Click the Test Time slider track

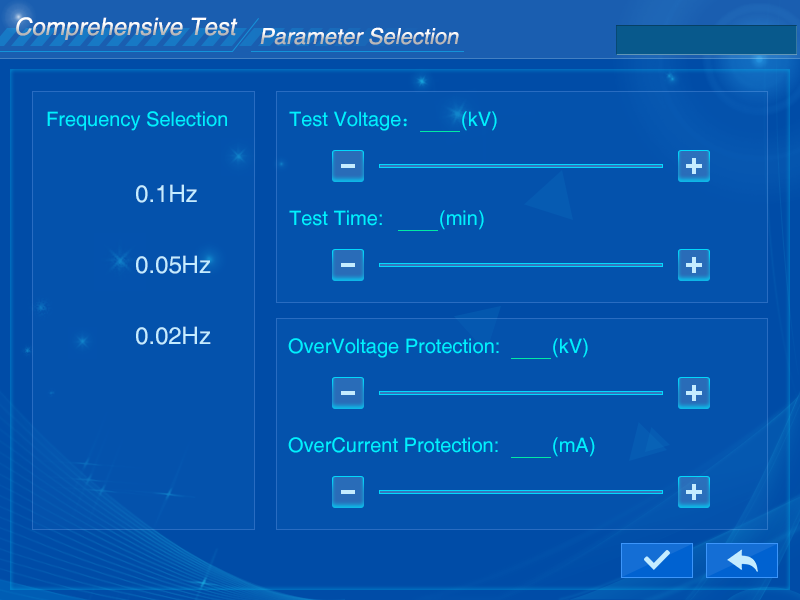(520, 265)
